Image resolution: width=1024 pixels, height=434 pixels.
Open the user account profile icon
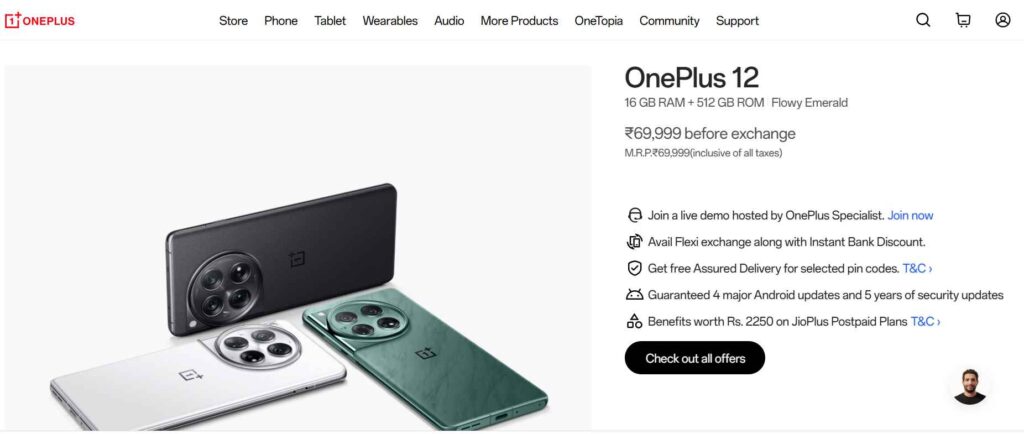1002,20
